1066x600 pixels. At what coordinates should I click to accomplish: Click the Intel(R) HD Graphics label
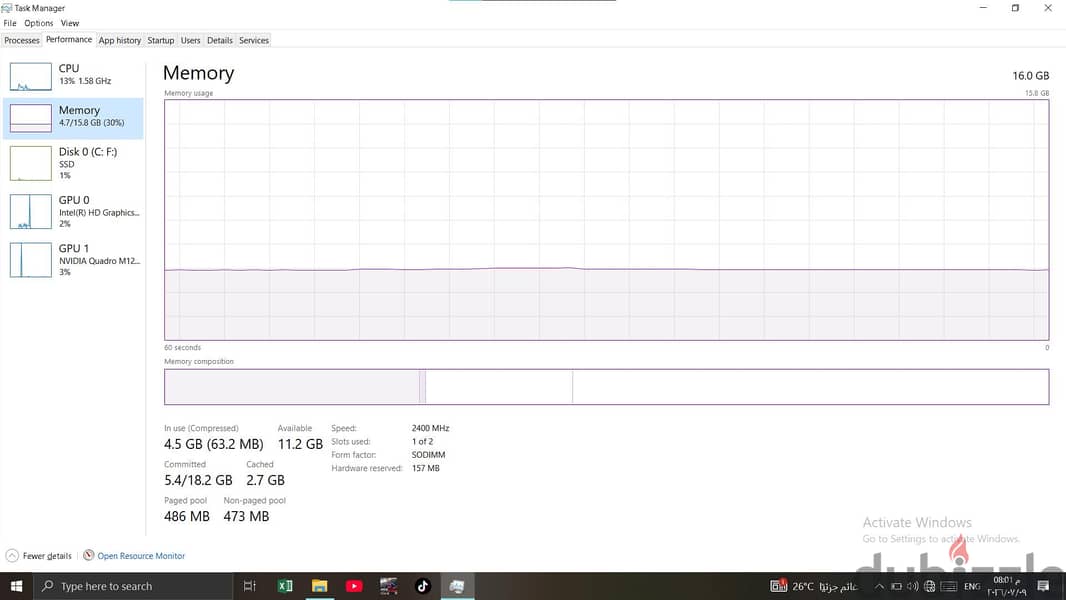click(99, 213)
